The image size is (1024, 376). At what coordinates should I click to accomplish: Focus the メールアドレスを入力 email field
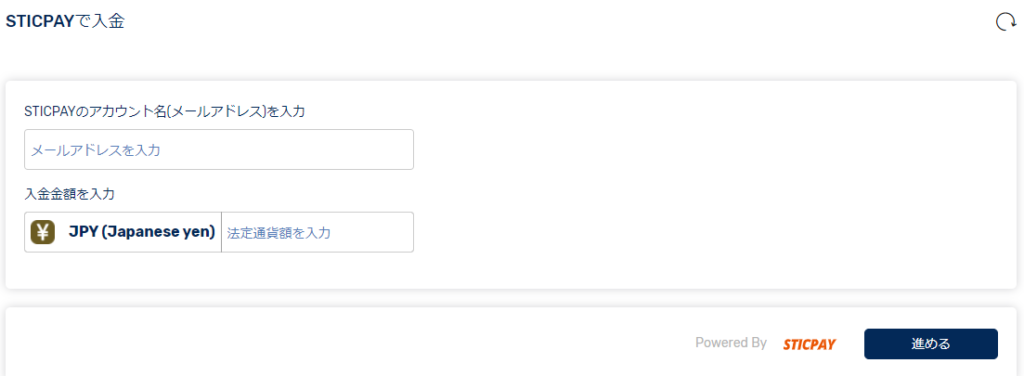point(219,149)
